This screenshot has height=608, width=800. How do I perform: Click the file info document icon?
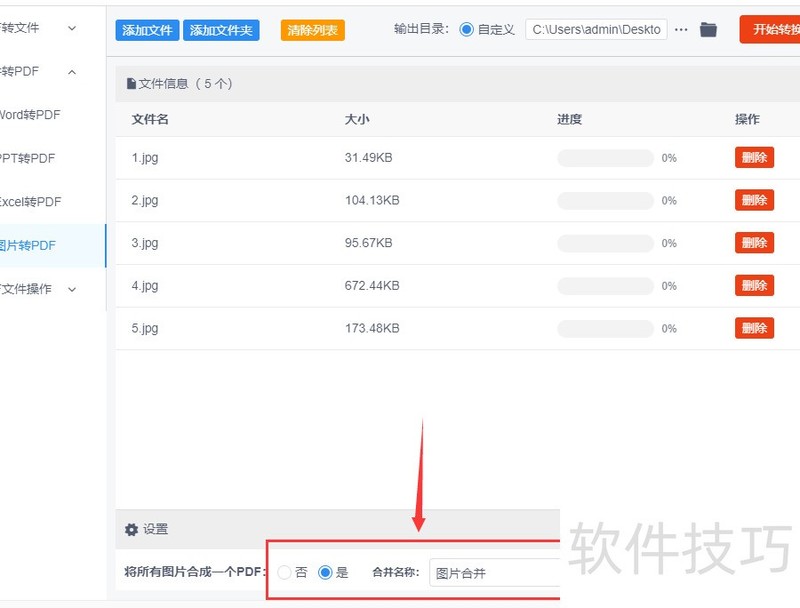[131, 84]
